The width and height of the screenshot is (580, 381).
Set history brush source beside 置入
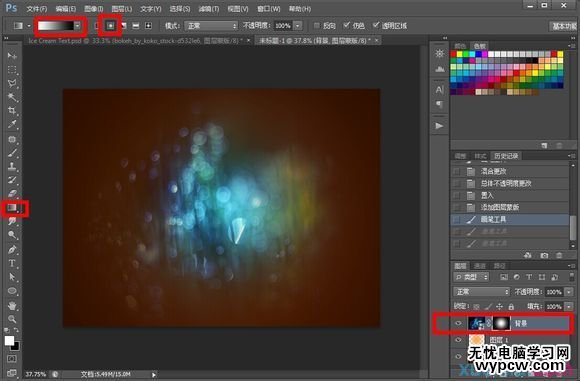pyautogui.click(x=457, y=195)
